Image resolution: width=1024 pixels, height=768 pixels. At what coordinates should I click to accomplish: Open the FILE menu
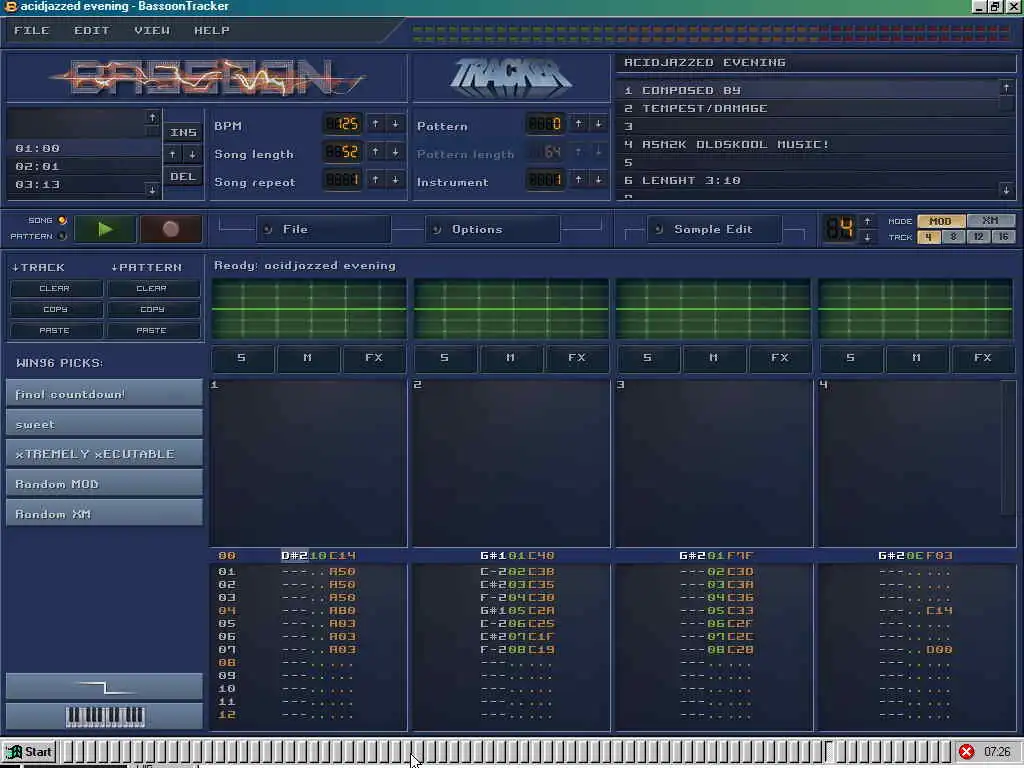click(x=31, y=30)
